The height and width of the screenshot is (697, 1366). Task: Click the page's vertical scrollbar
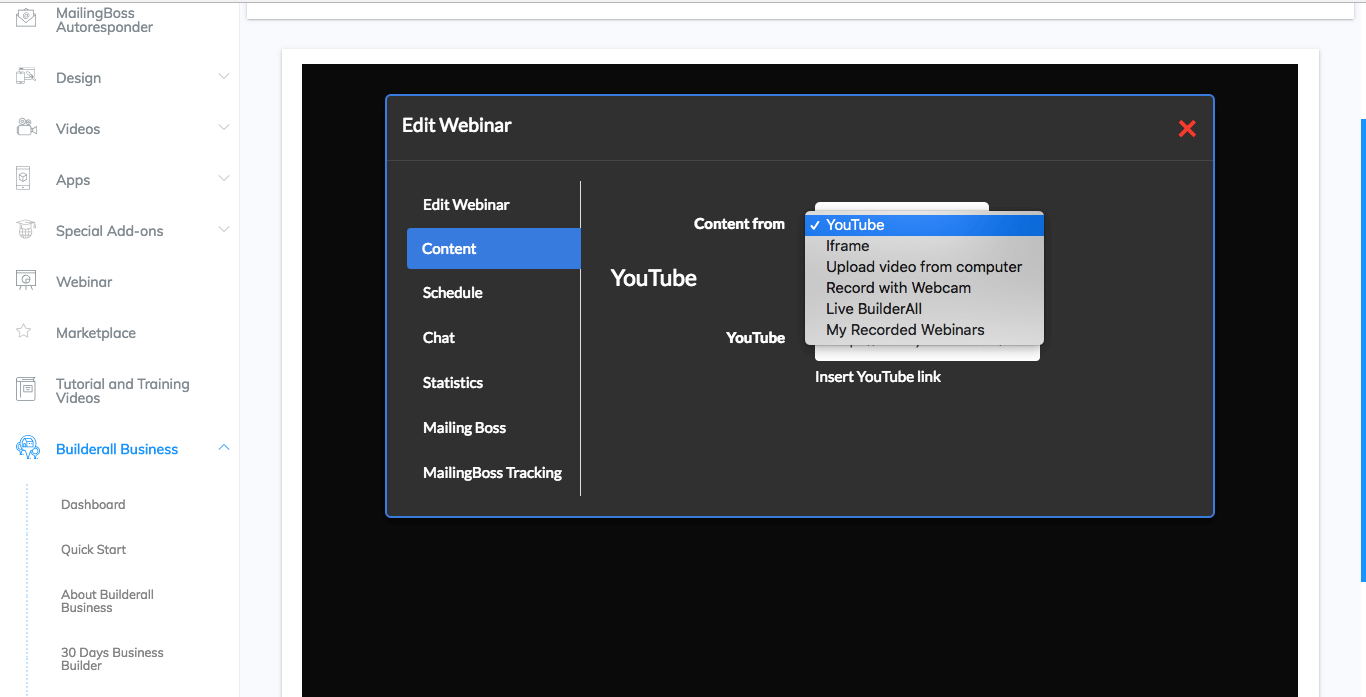[1363, 350]
